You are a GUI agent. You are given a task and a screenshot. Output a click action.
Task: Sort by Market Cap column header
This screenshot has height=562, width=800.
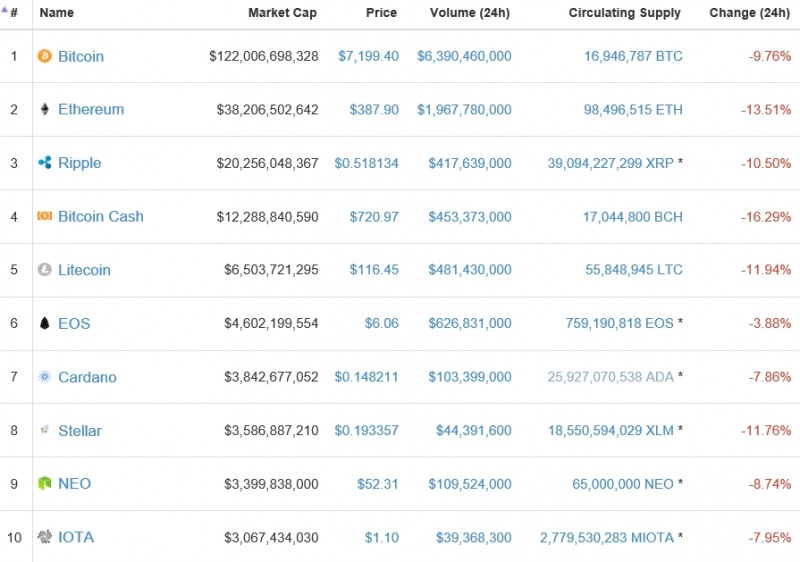[283, 13]
